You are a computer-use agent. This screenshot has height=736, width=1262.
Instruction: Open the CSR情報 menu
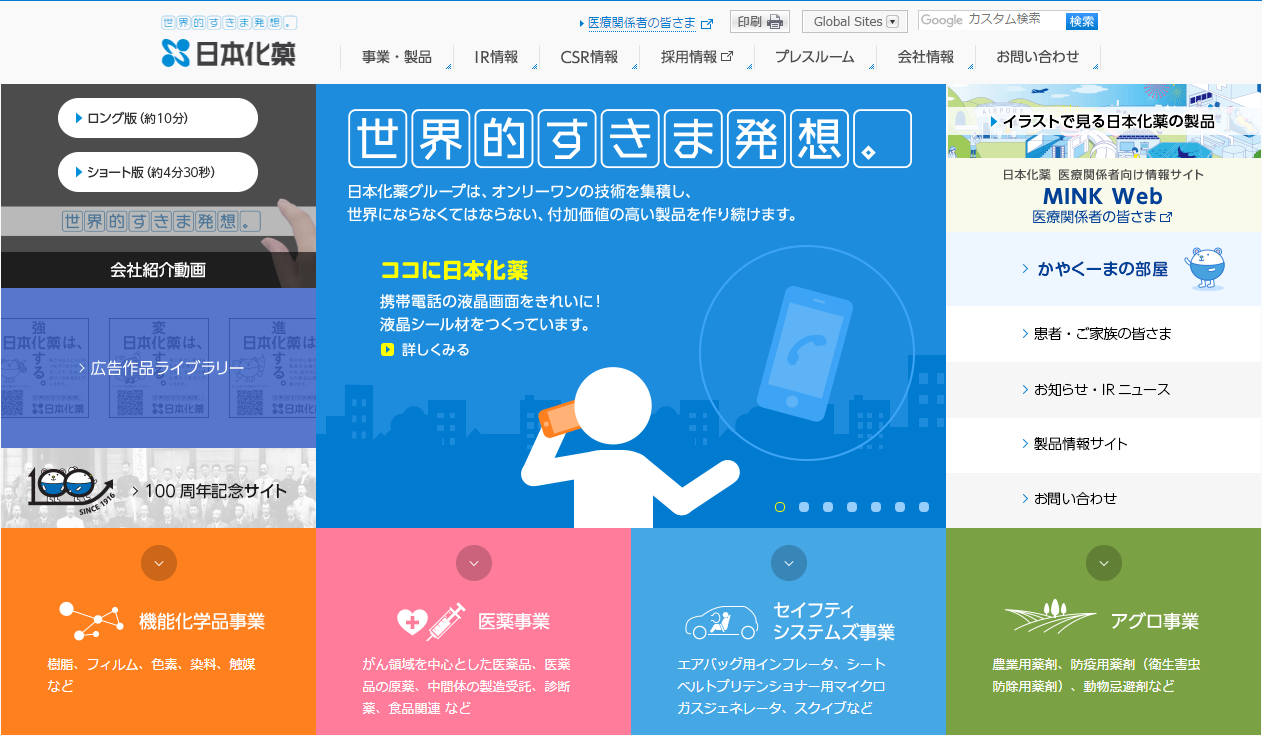coord(589,57)
